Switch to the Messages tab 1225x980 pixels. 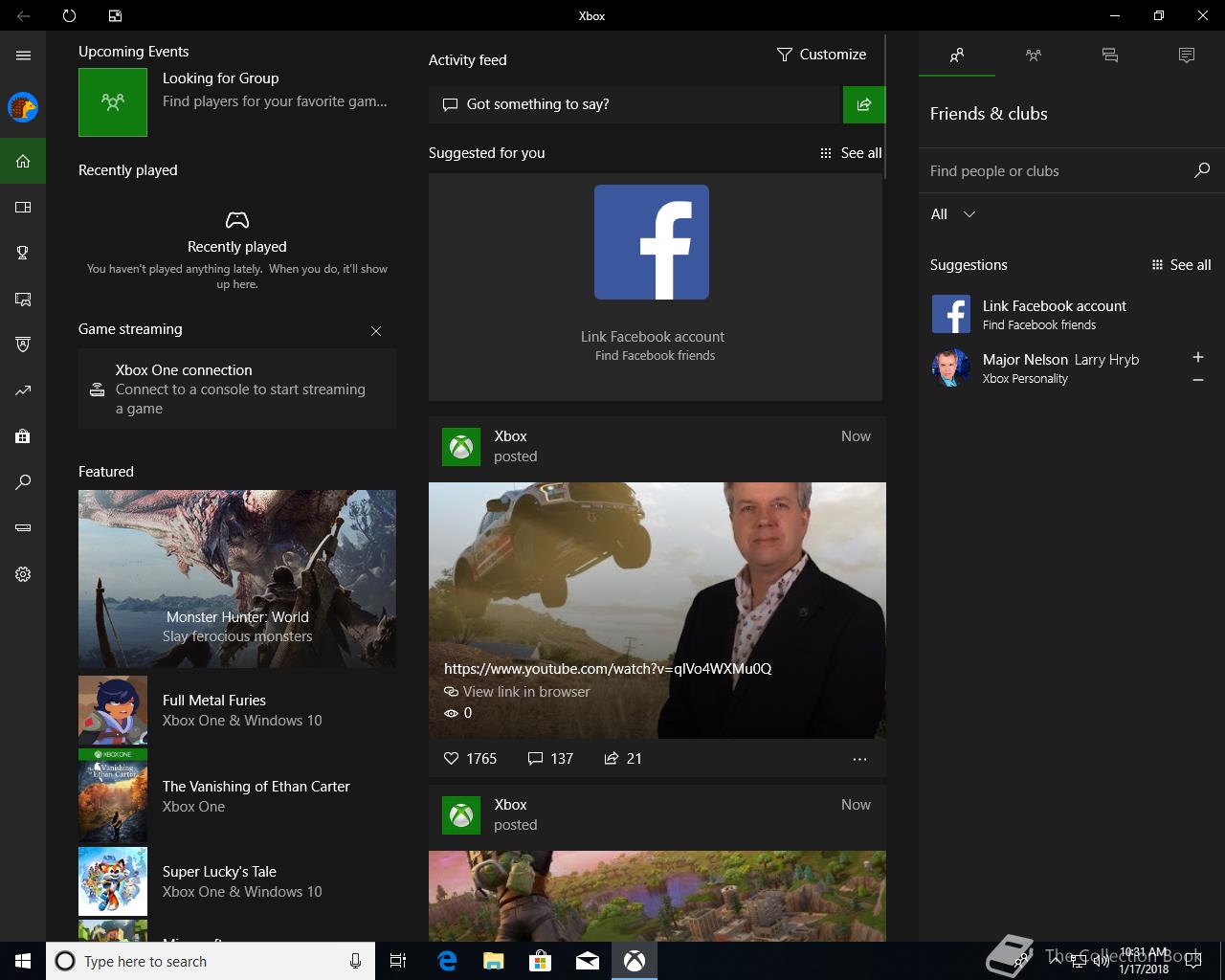pos(1110,56)
